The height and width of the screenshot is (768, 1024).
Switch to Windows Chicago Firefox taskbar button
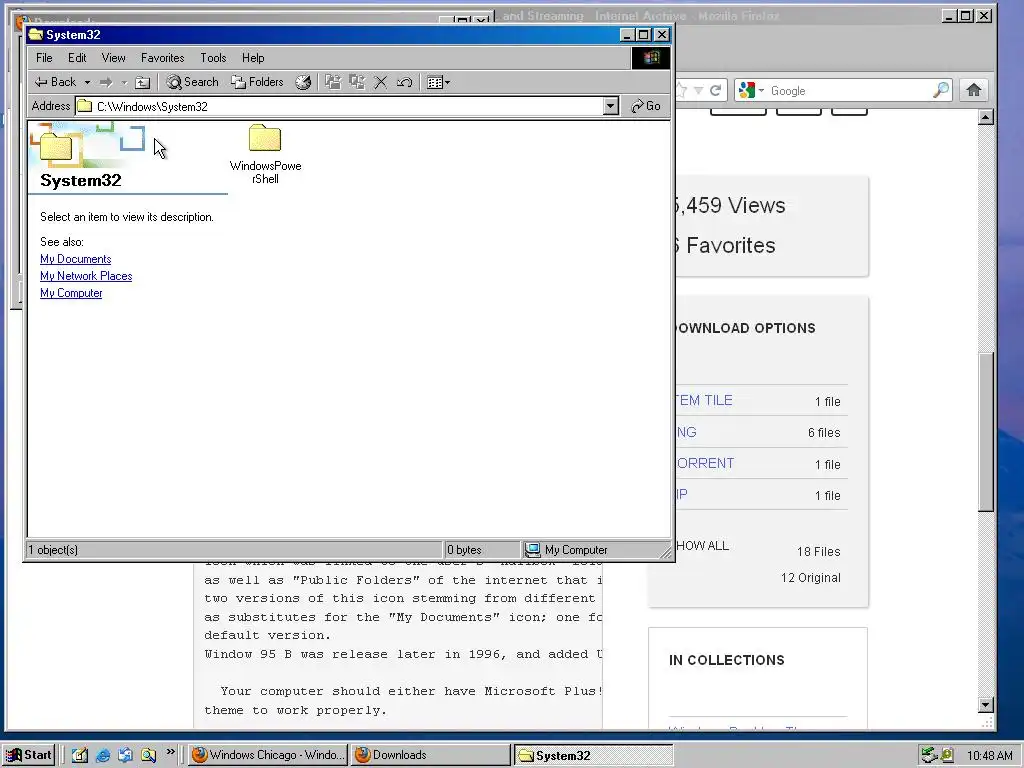[268, 755]
